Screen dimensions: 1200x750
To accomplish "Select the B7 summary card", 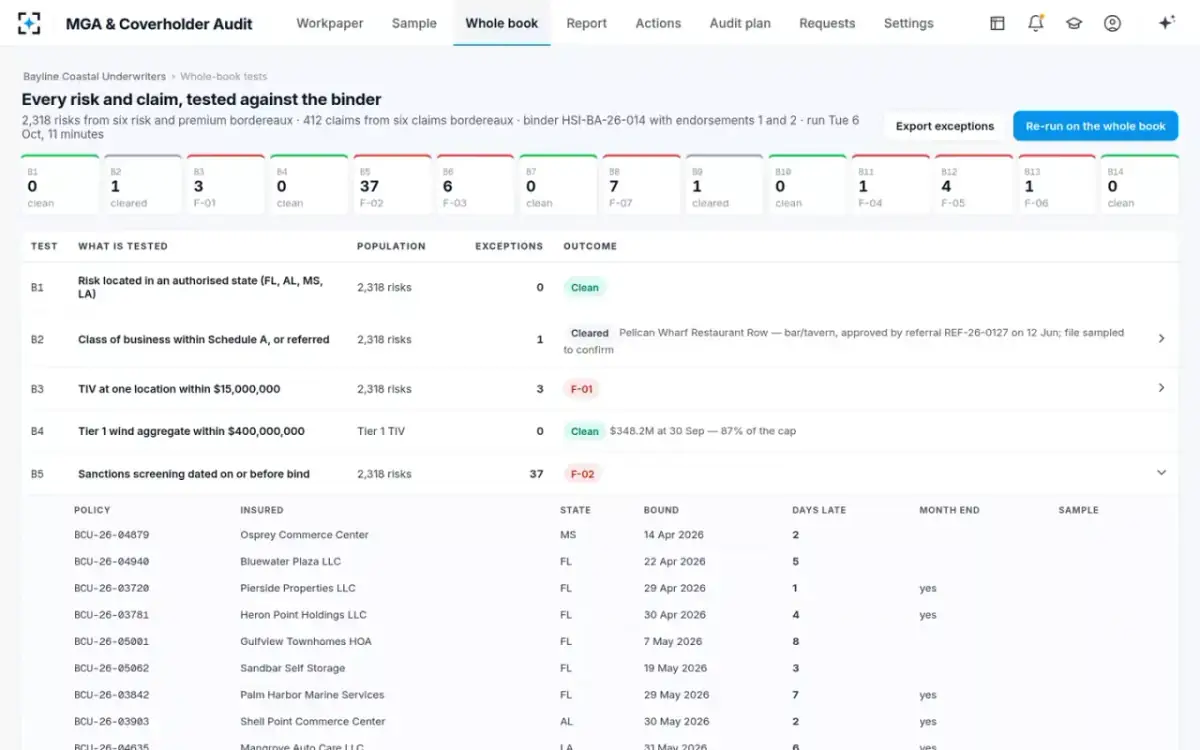I will pyautogui.click(x=558, y=185).
